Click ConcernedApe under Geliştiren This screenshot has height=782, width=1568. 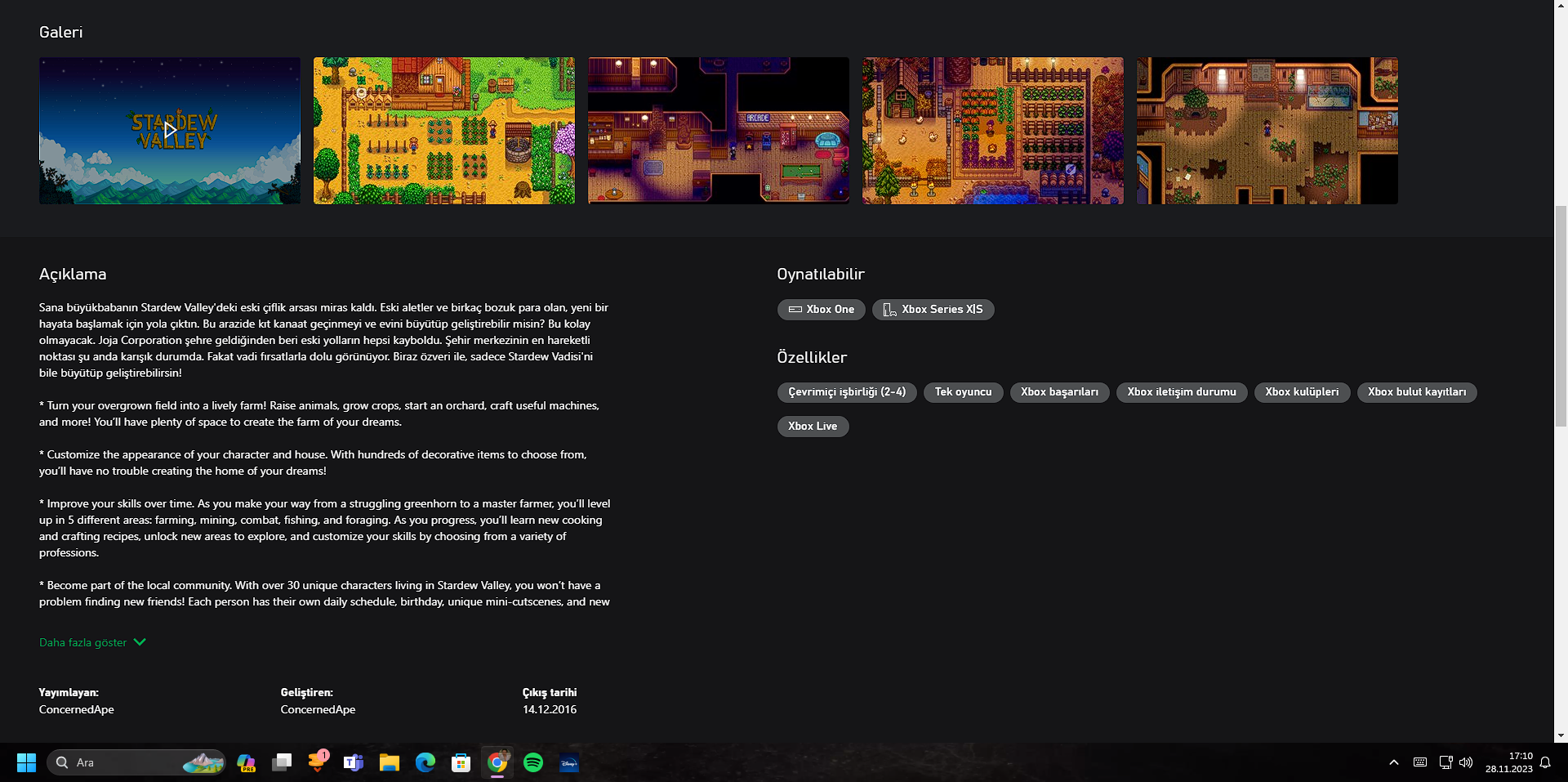(x=318, y=709)
